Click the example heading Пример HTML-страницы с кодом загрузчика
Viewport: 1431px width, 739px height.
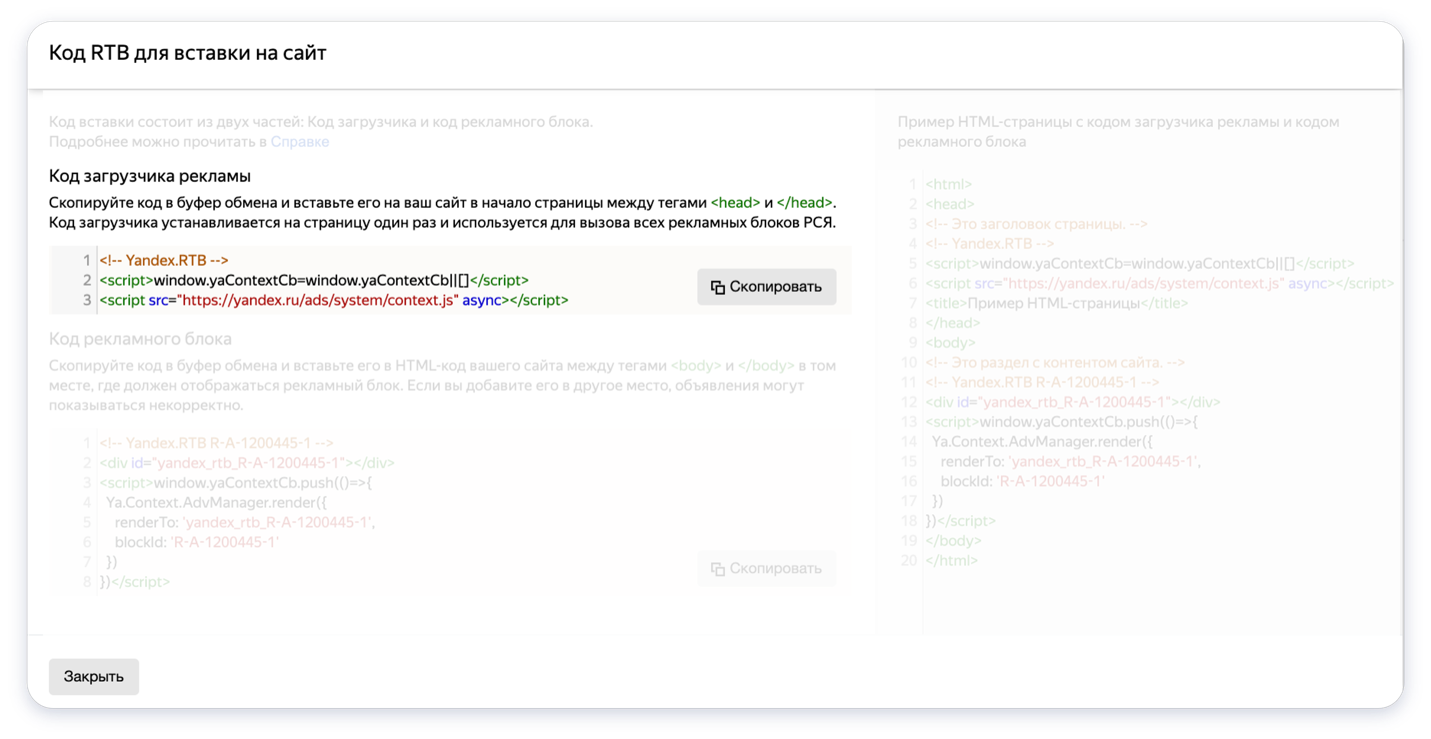(1118, 132)
